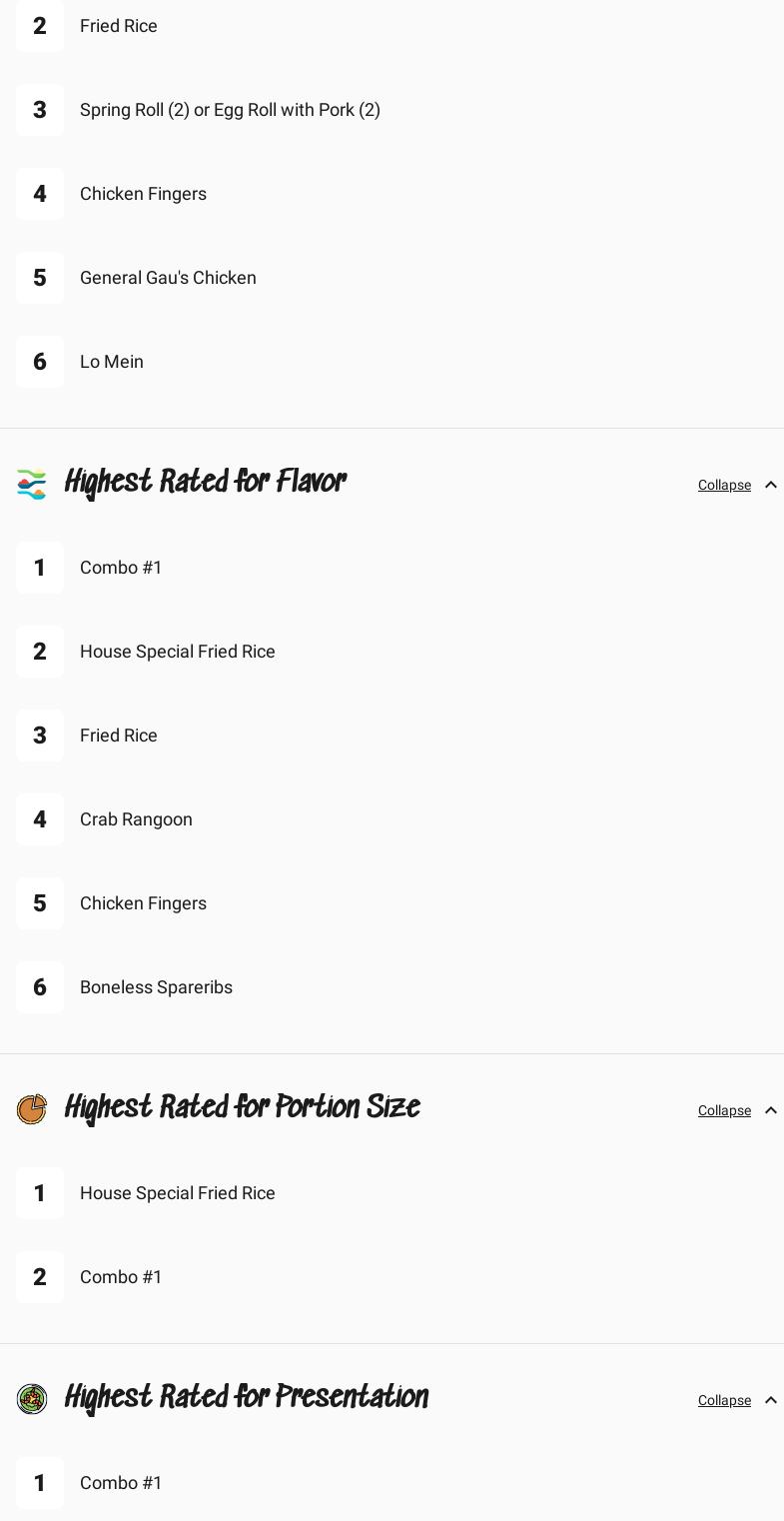Click Highest Rated for Portion Size heading
784x1521 pixels.
tap(242, 1108)
